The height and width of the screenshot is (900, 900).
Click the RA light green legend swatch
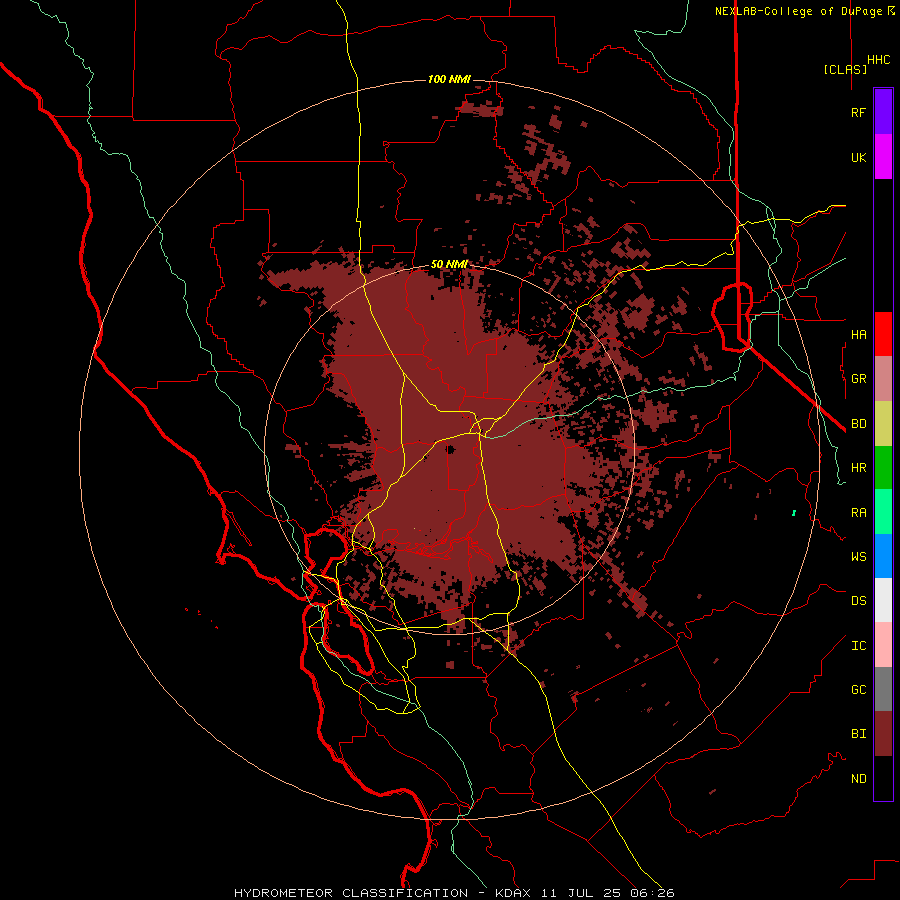(883, 512)
